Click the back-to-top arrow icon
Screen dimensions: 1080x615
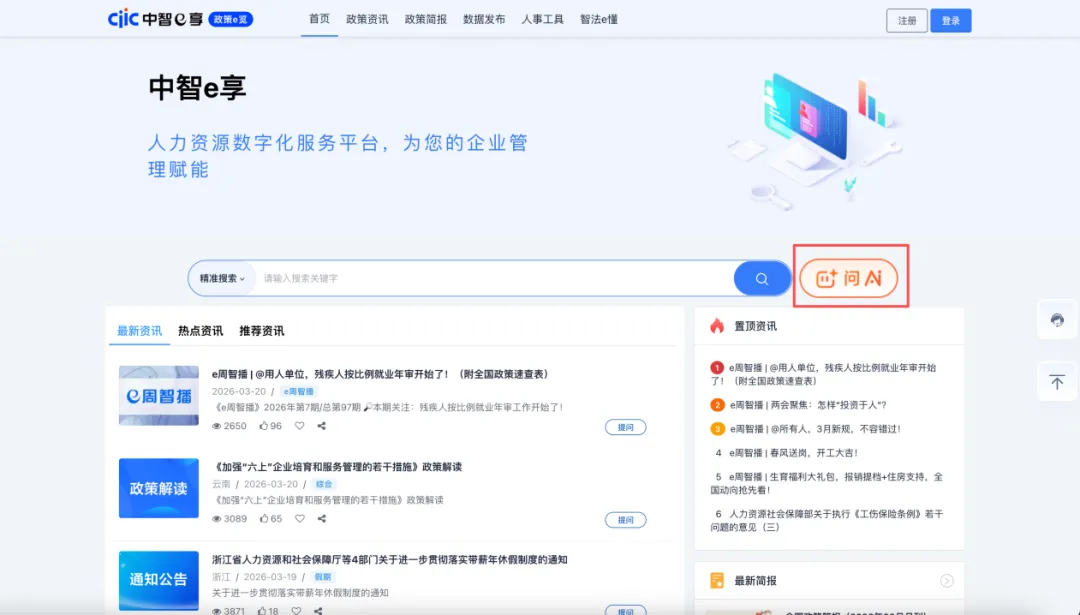(1057, 382)
